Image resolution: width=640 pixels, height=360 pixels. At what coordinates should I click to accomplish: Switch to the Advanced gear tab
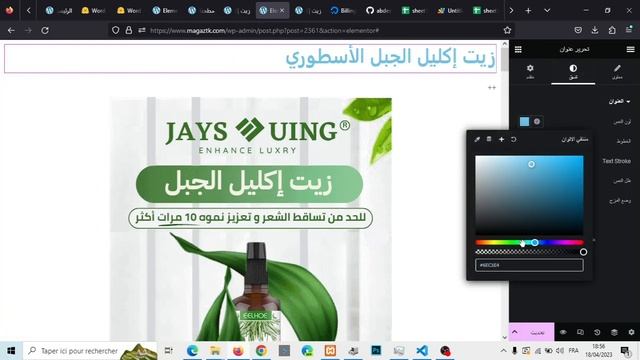click(x=530, y=71)
